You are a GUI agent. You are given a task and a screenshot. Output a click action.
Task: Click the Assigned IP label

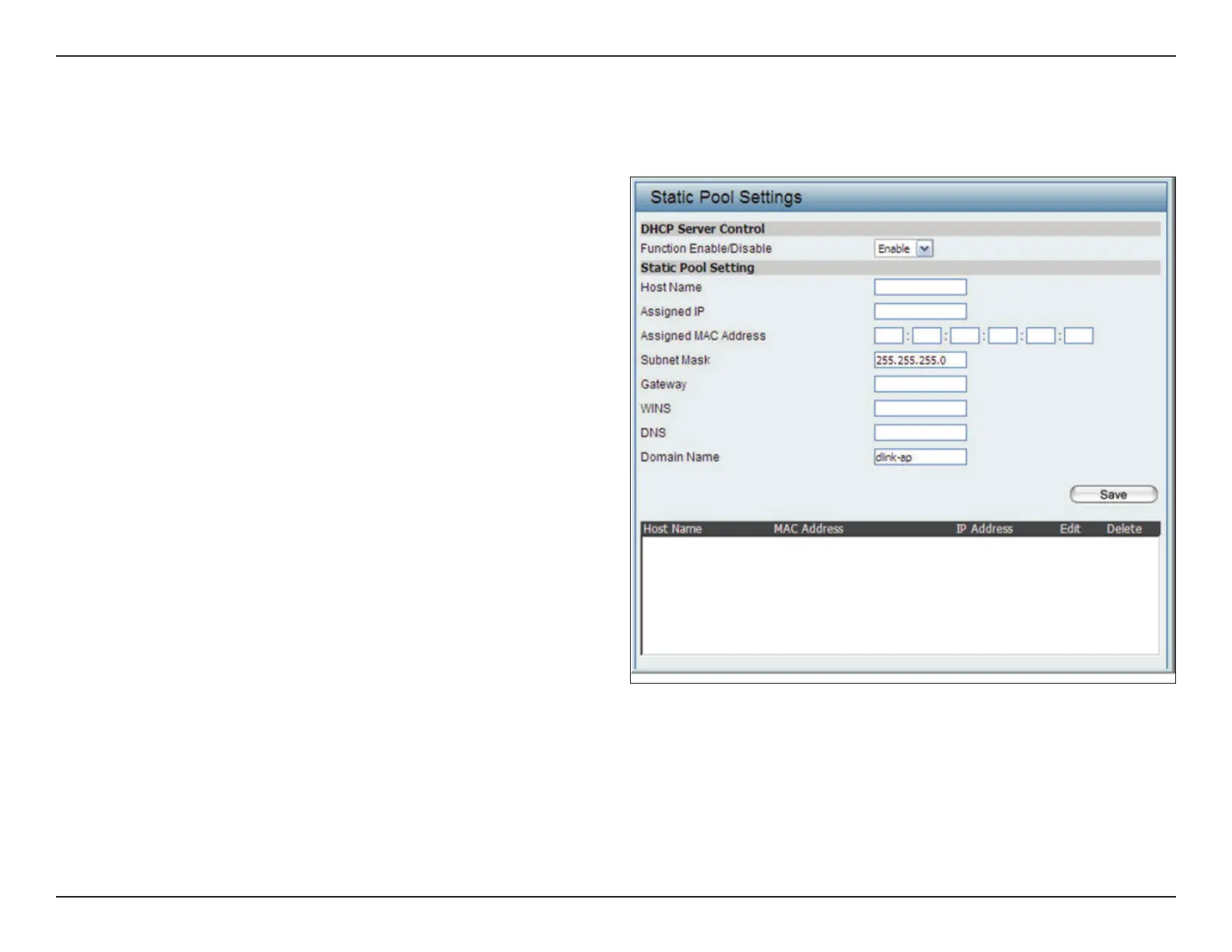pos(673,311)
